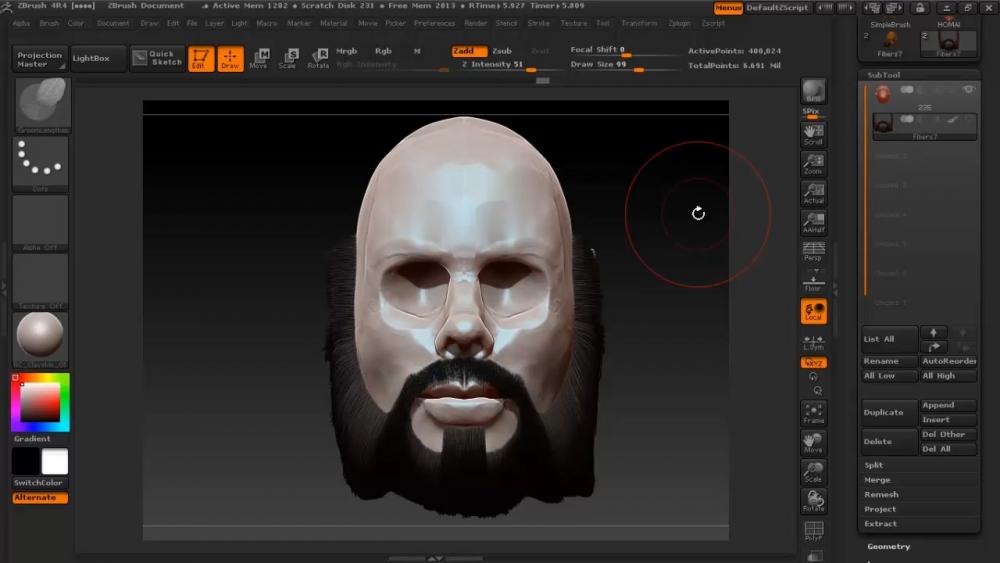Open LightBox browser

[97, 58]
